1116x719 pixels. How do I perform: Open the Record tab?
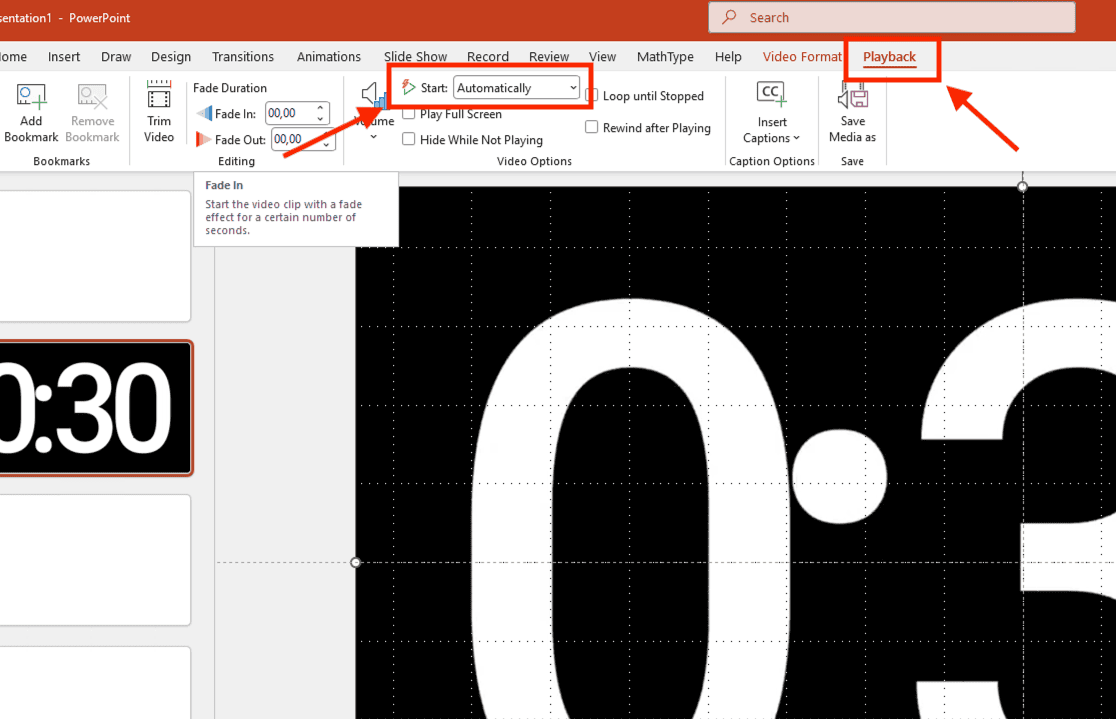click(x=488, y=57)
